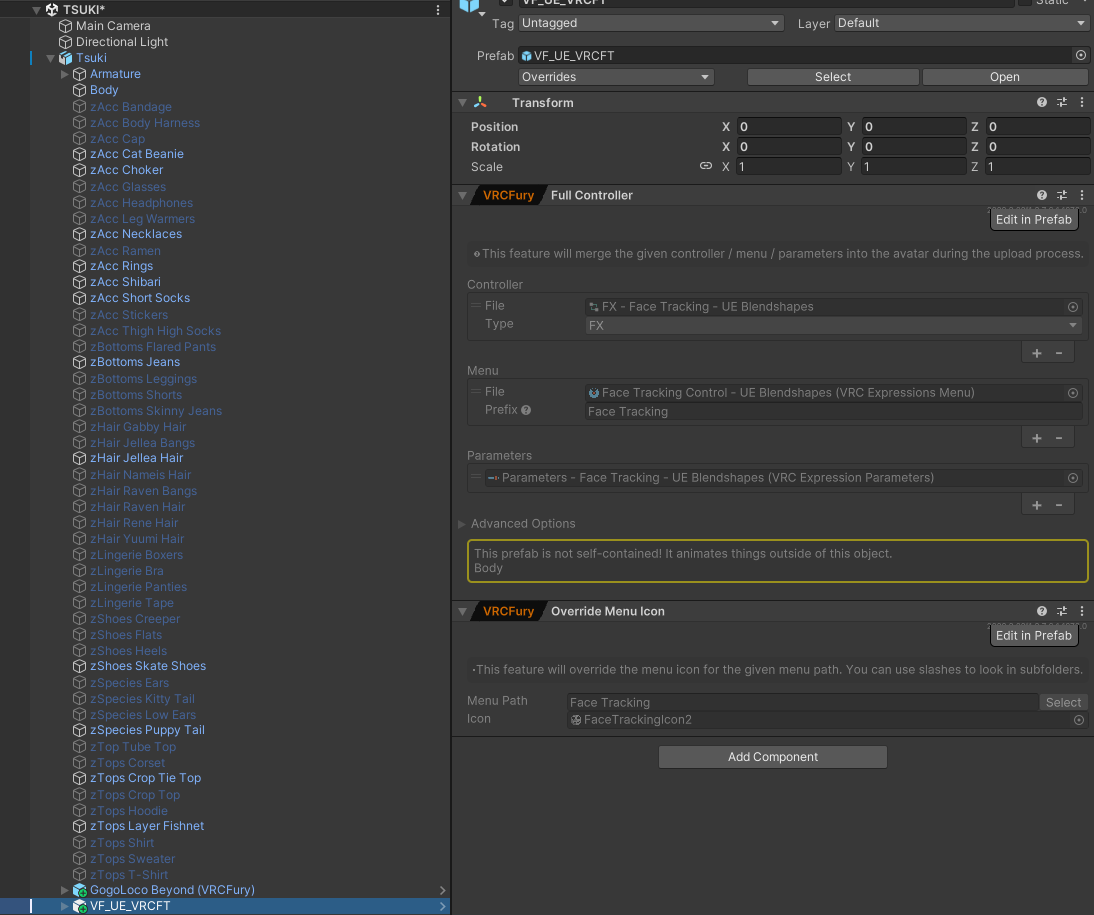Open Override Menu Icon component kebab menu
Image resolution: width=1094 pixels, height=915 pixels.
(1082, 611)
